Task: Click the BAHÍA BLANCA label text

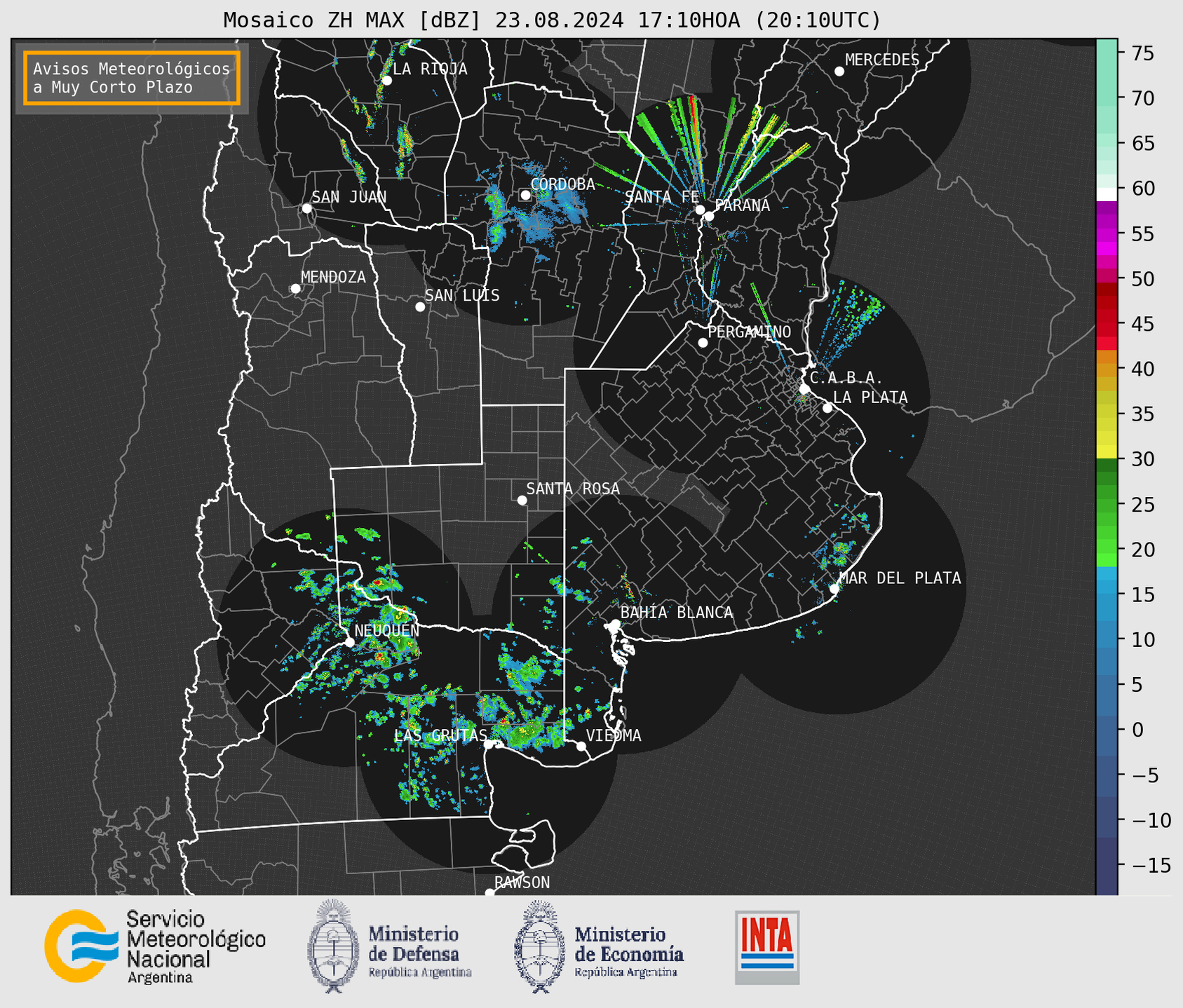Action: coord(677,613)
